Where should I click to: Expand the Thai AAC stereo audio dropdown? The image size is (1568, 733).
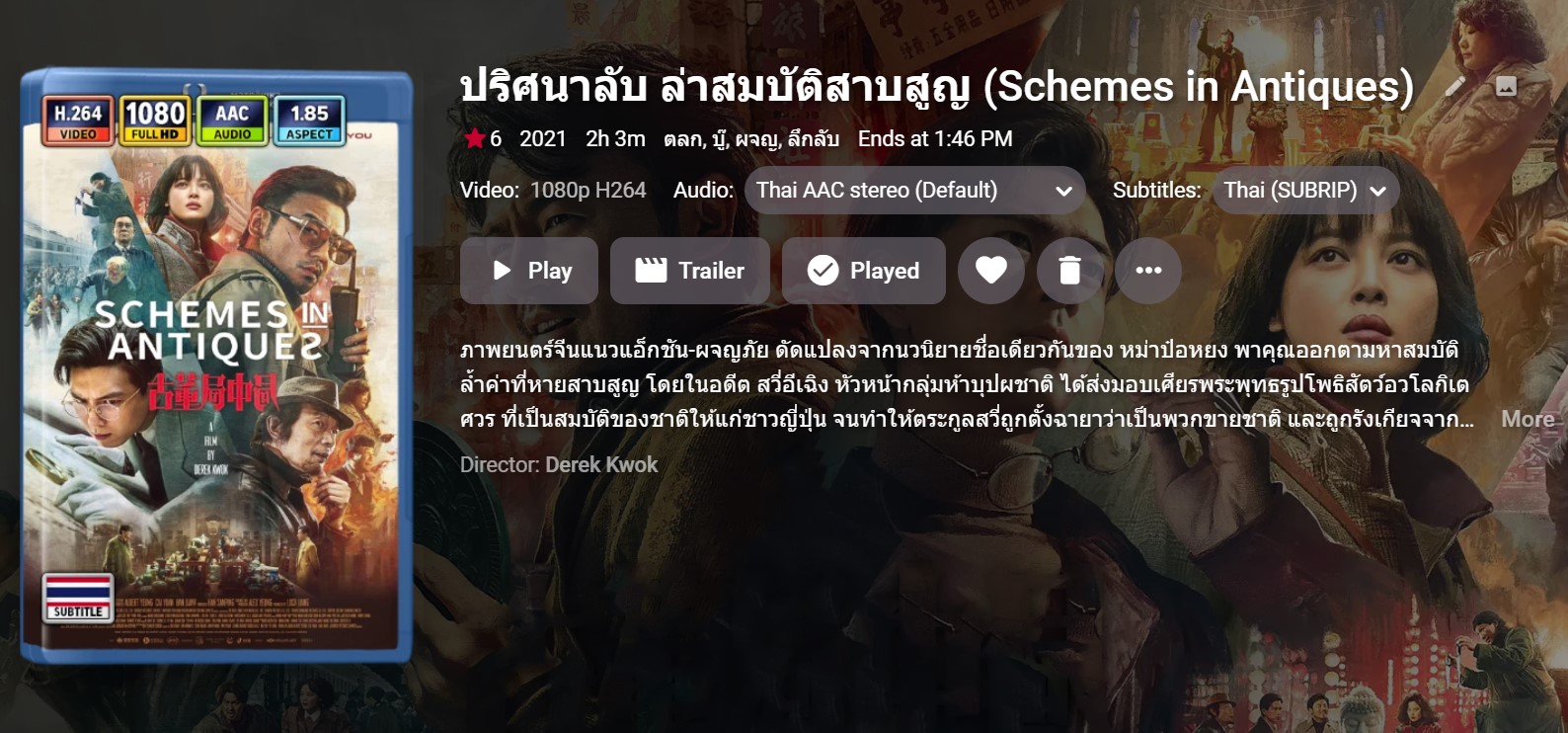click(914, 191)
